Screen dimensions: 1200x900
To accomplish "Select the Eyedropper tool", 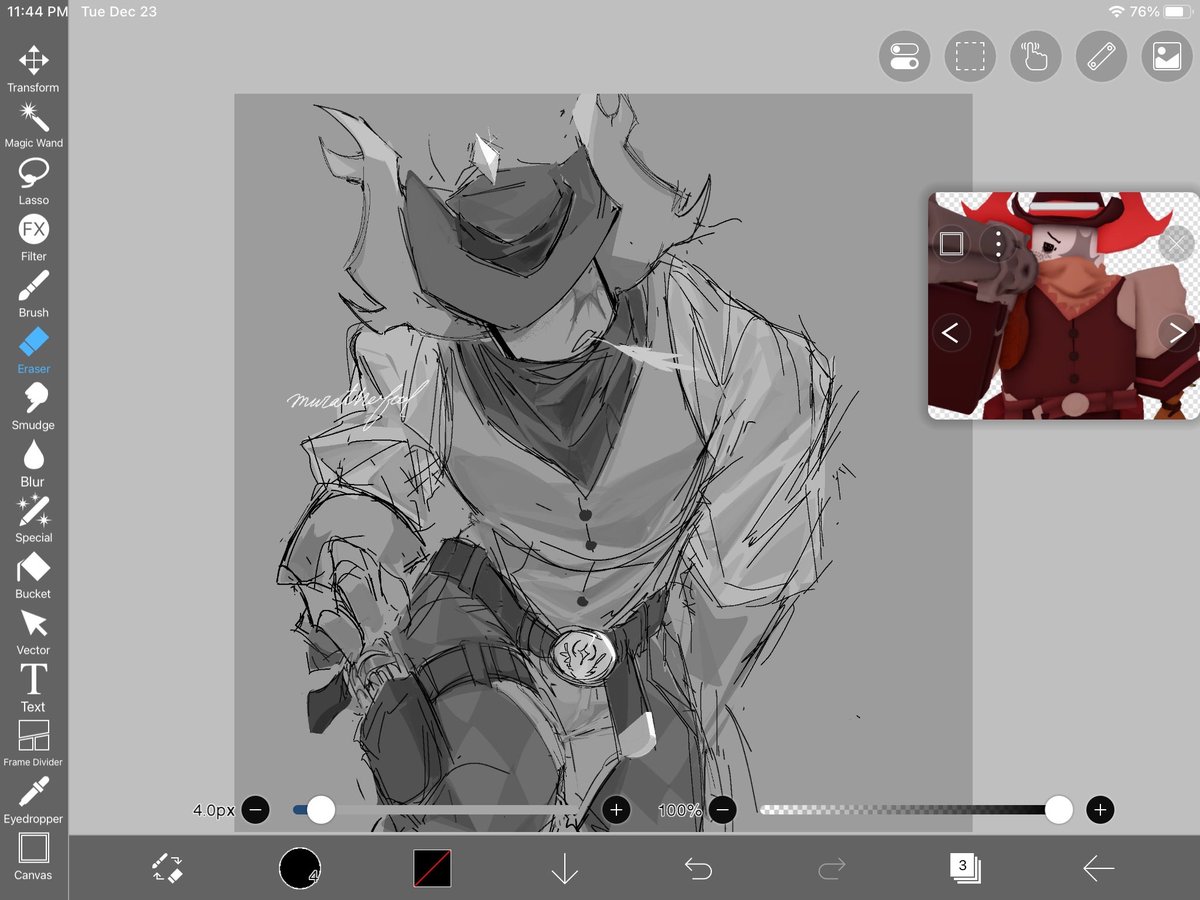I will point(33,800).
